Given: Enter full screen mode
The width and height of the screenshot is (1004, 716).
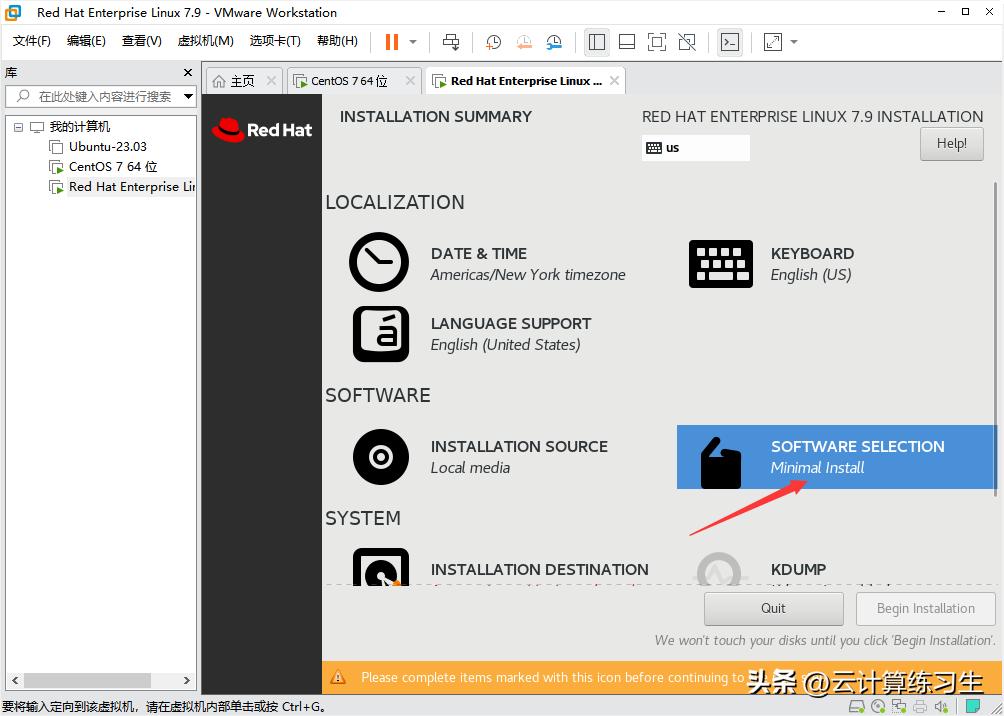Looking at the screenshot, I should click(655, 41).
